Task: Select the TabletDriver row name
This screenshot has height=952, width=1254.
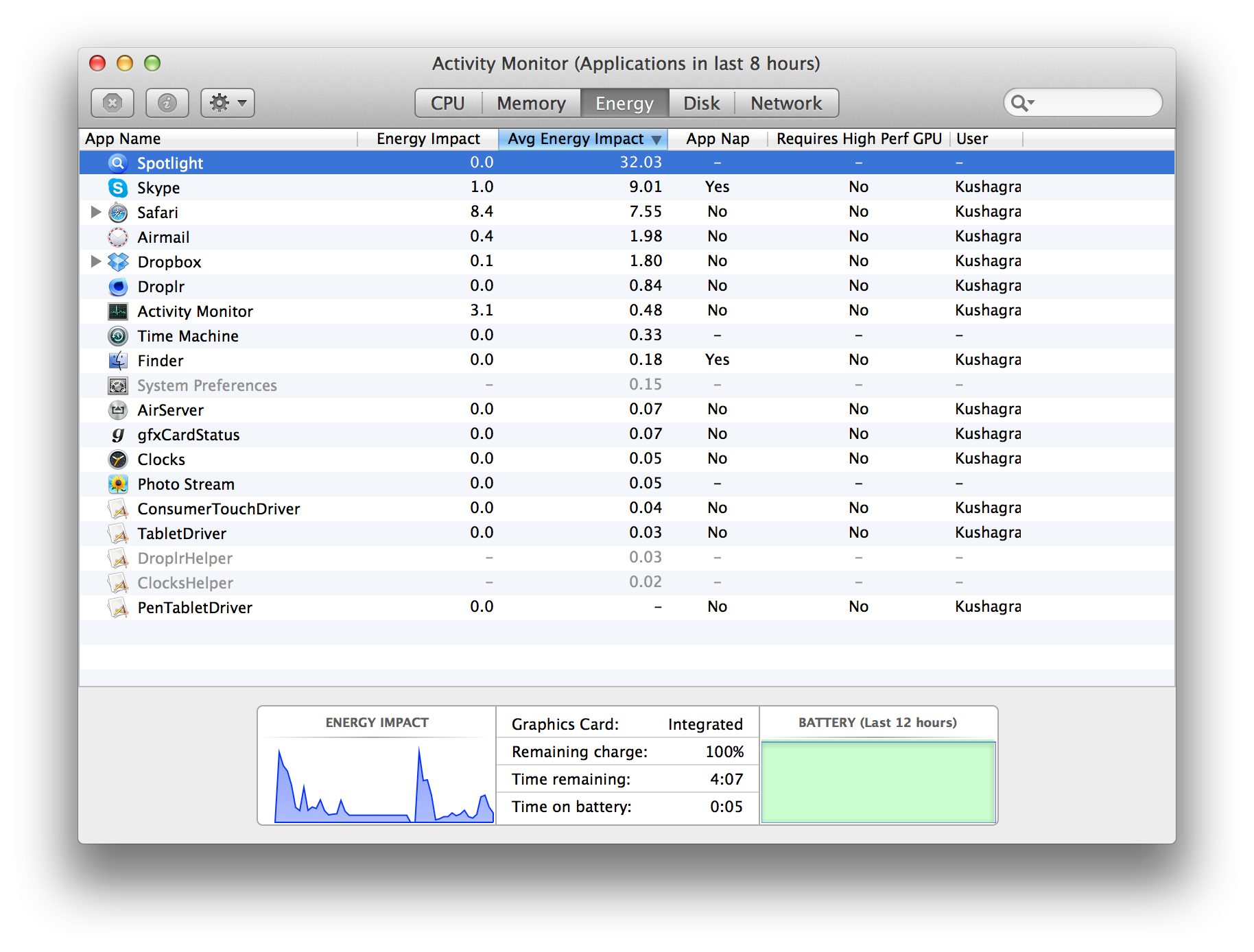Action: pos(182,534)
